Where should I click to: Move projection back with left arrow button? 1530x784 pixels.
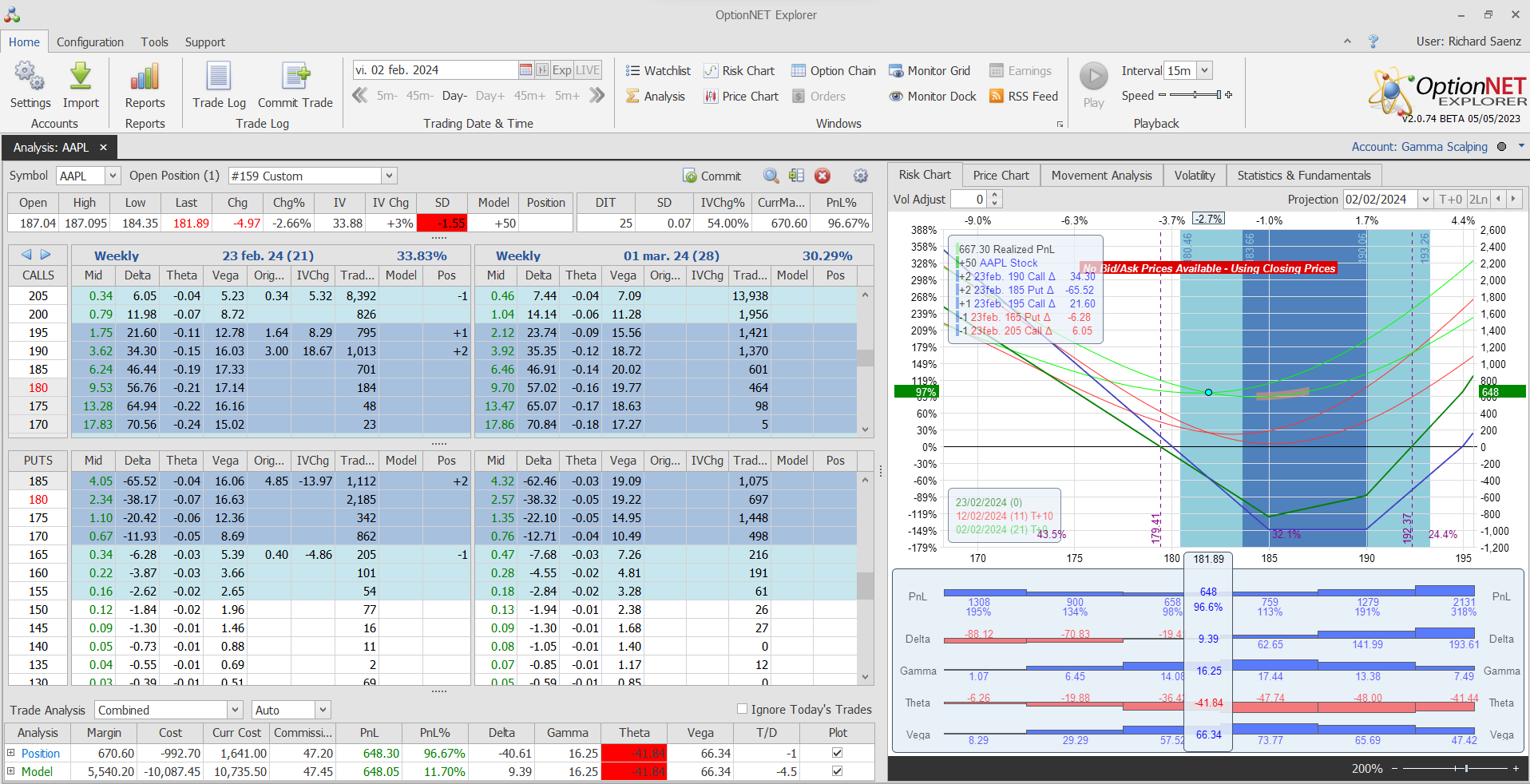(x=1498, y=200)
